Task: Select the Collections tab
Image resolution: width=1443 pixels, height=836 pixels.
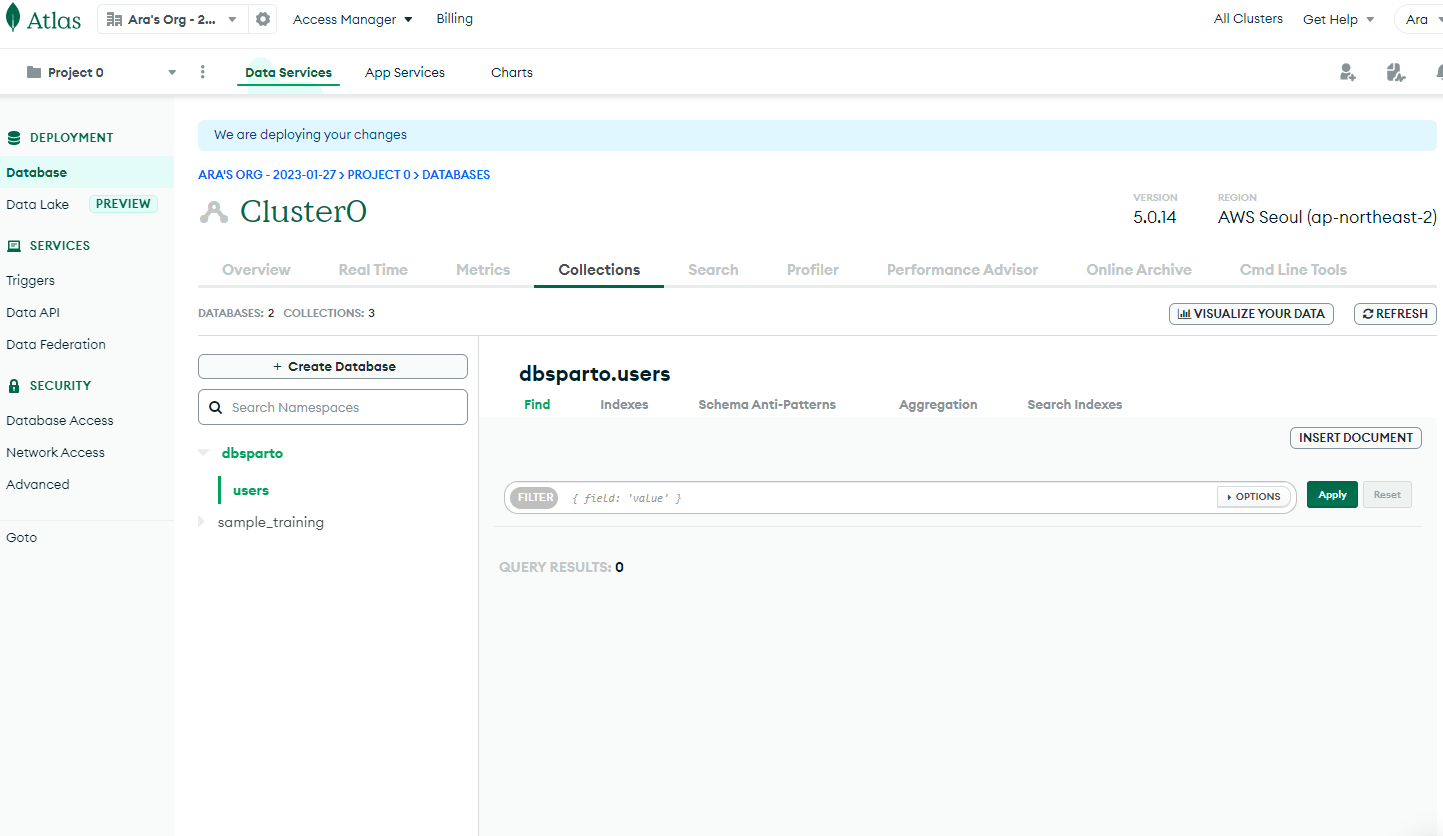Action: coord(599,270)
